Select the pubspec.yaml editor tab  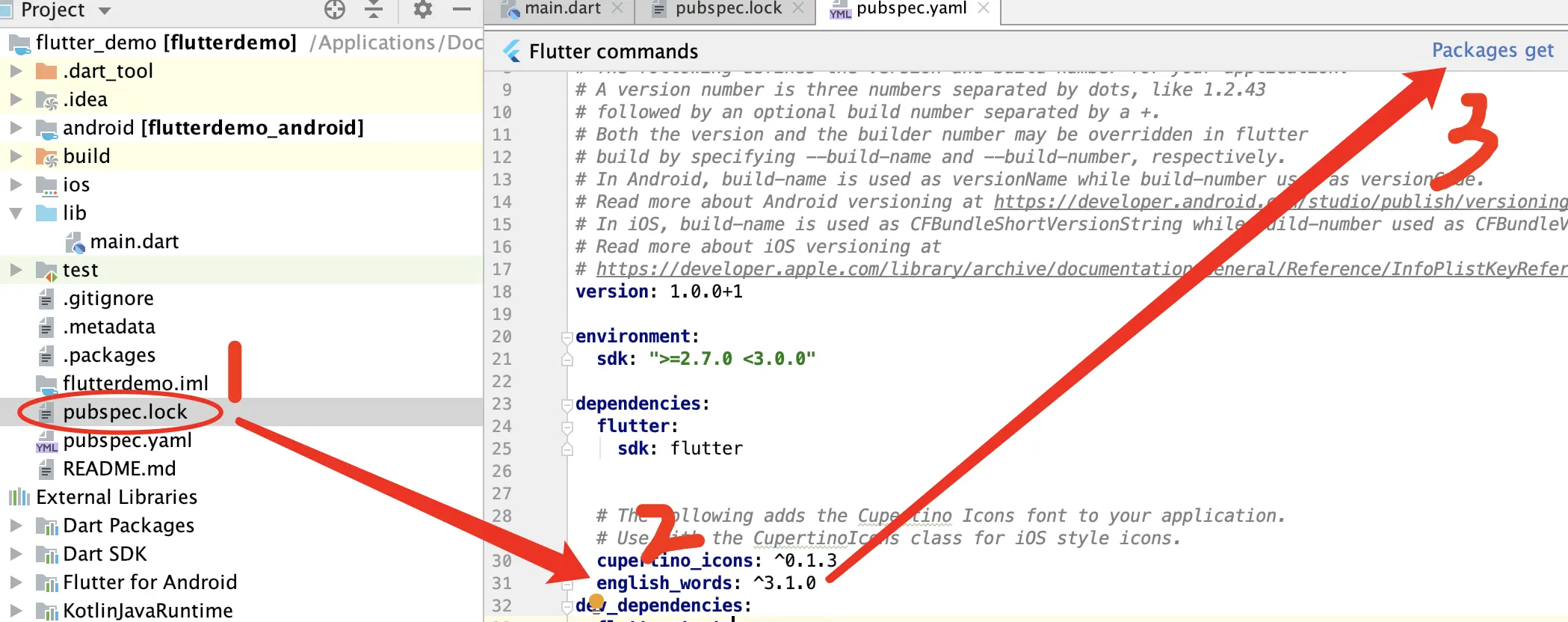click(x=911, y=8)
